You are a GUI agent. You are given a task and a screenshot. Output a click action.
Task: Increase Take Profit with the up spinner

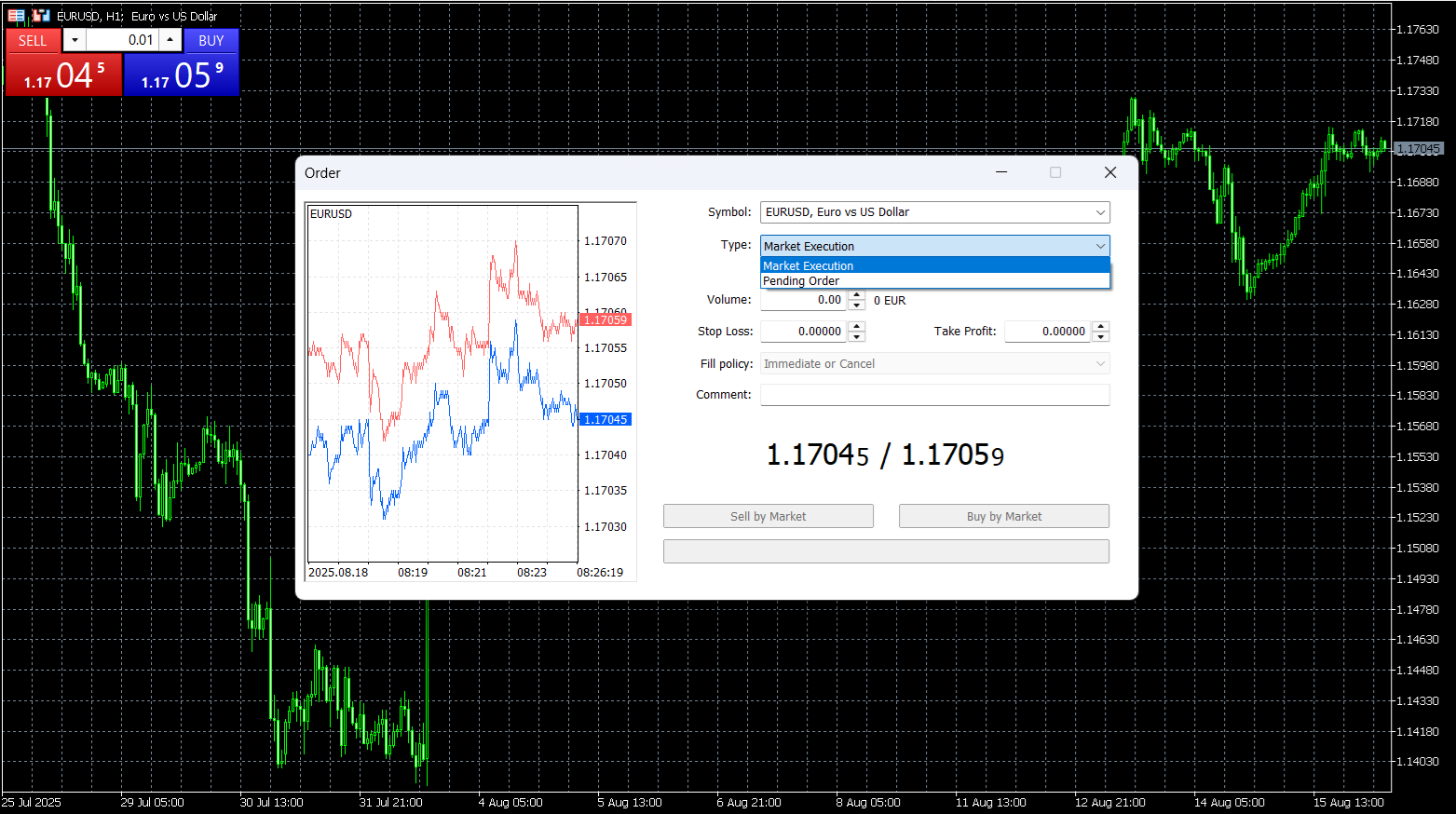tap(1101, 326)
